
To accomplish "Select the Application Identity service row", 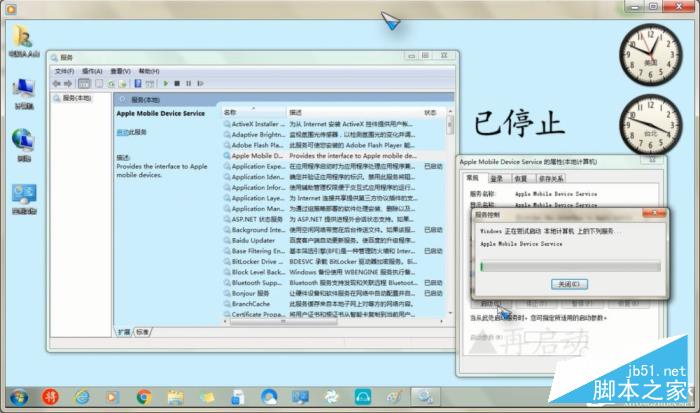I will tap(334, 177).
